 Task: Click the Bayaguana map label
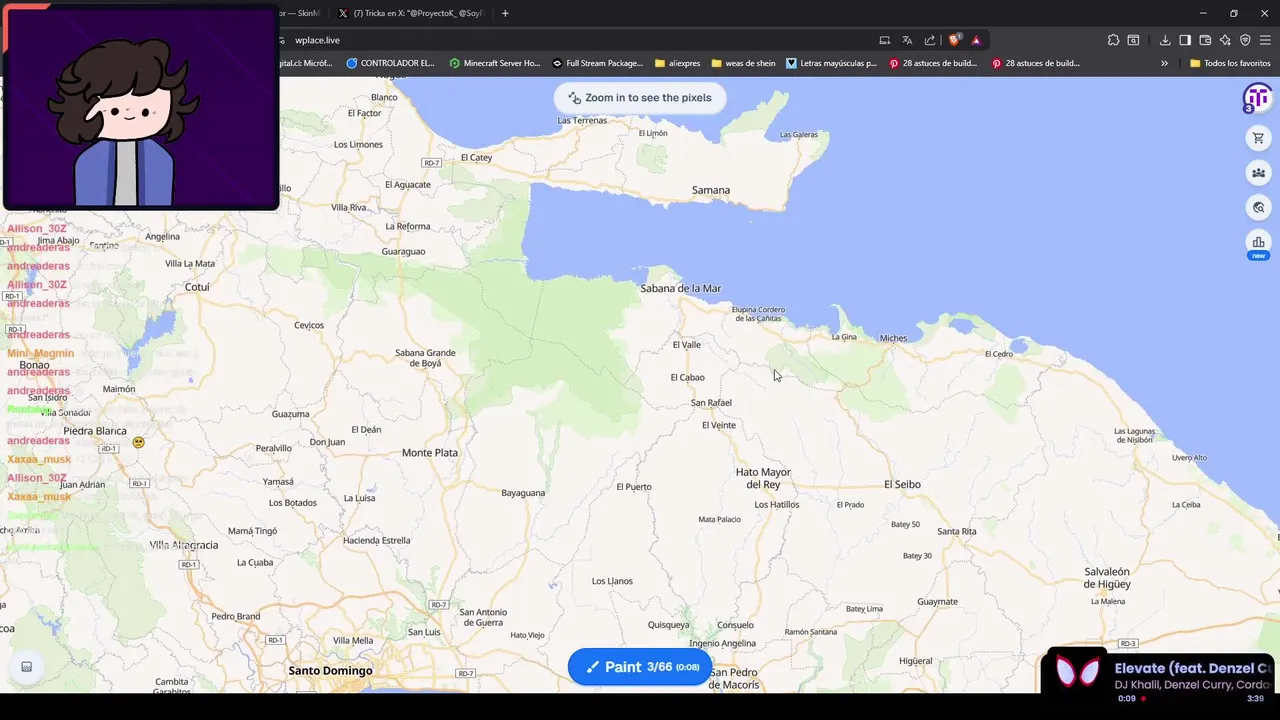[x=523, y=493]
